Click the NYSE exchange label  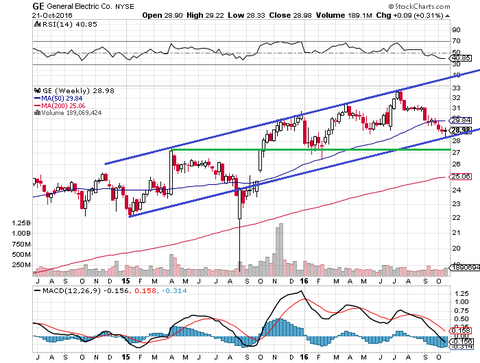(124, 7)
